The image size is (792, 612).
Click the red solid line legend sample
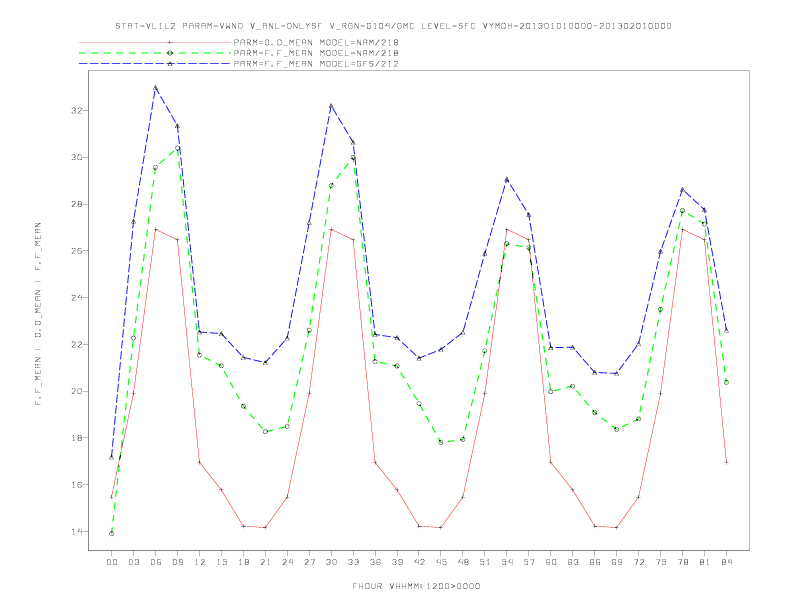pyautogui.click(x=155, y=42)
